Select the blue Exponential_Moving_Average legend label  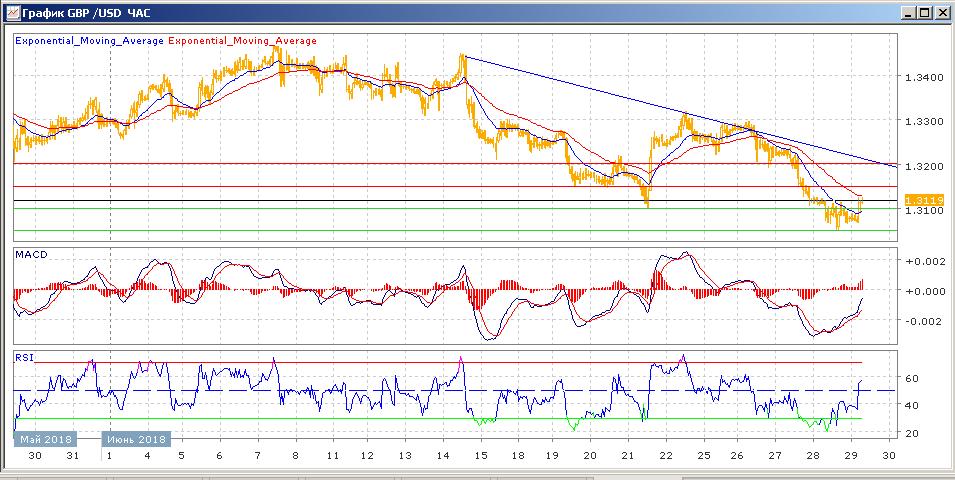tap(90, 41)
